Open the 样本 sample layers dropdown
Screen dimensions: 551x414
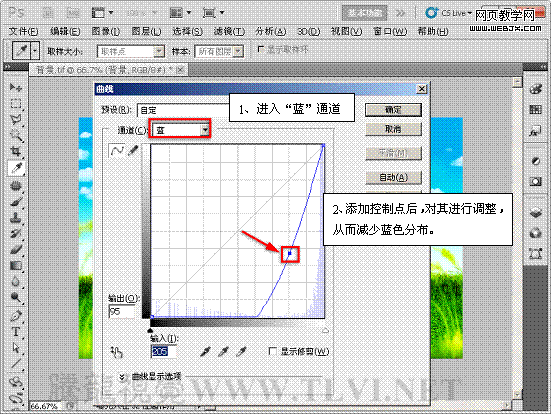pos(219,52)
